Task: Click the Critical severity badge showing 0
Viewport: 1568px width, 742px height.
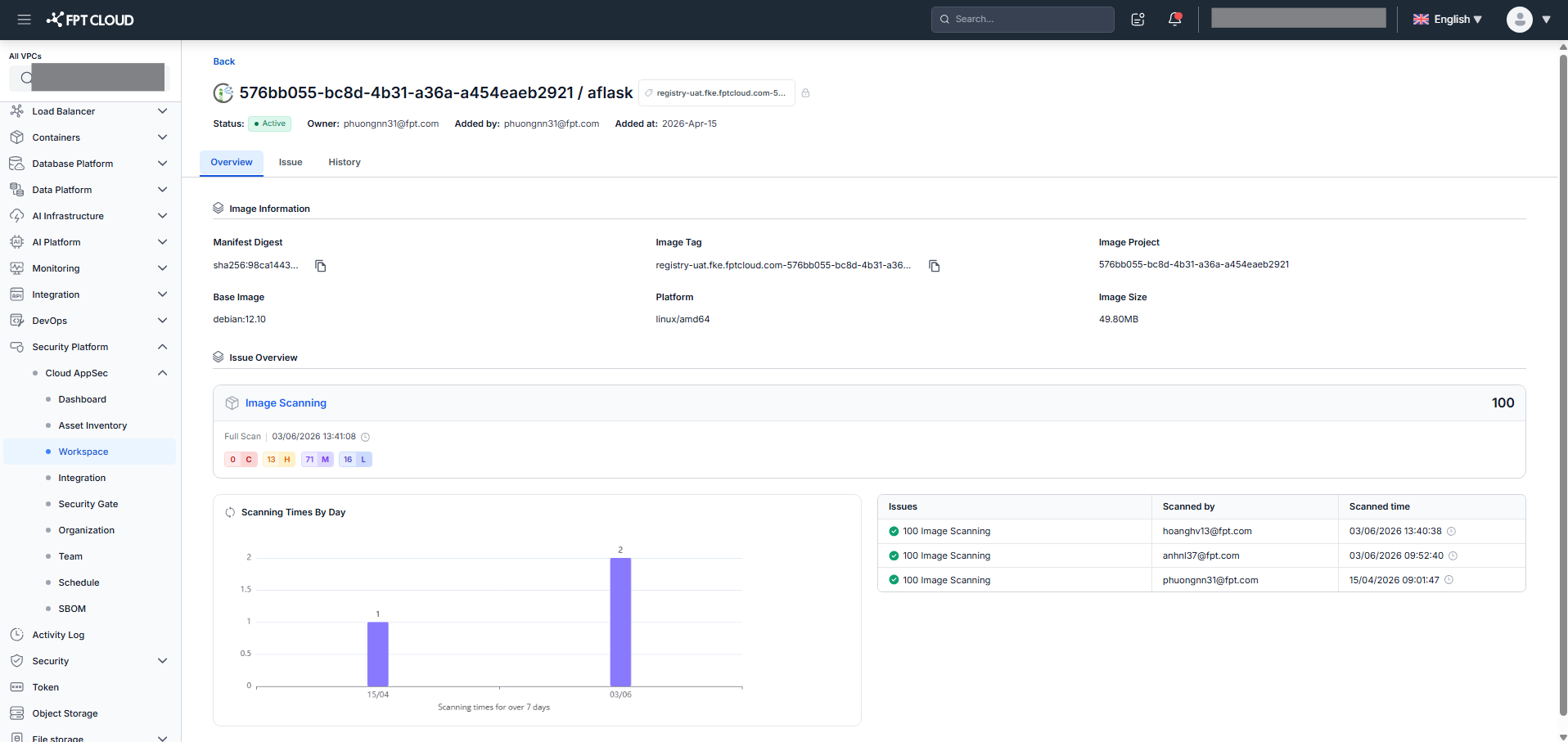Action: [241, 460]
